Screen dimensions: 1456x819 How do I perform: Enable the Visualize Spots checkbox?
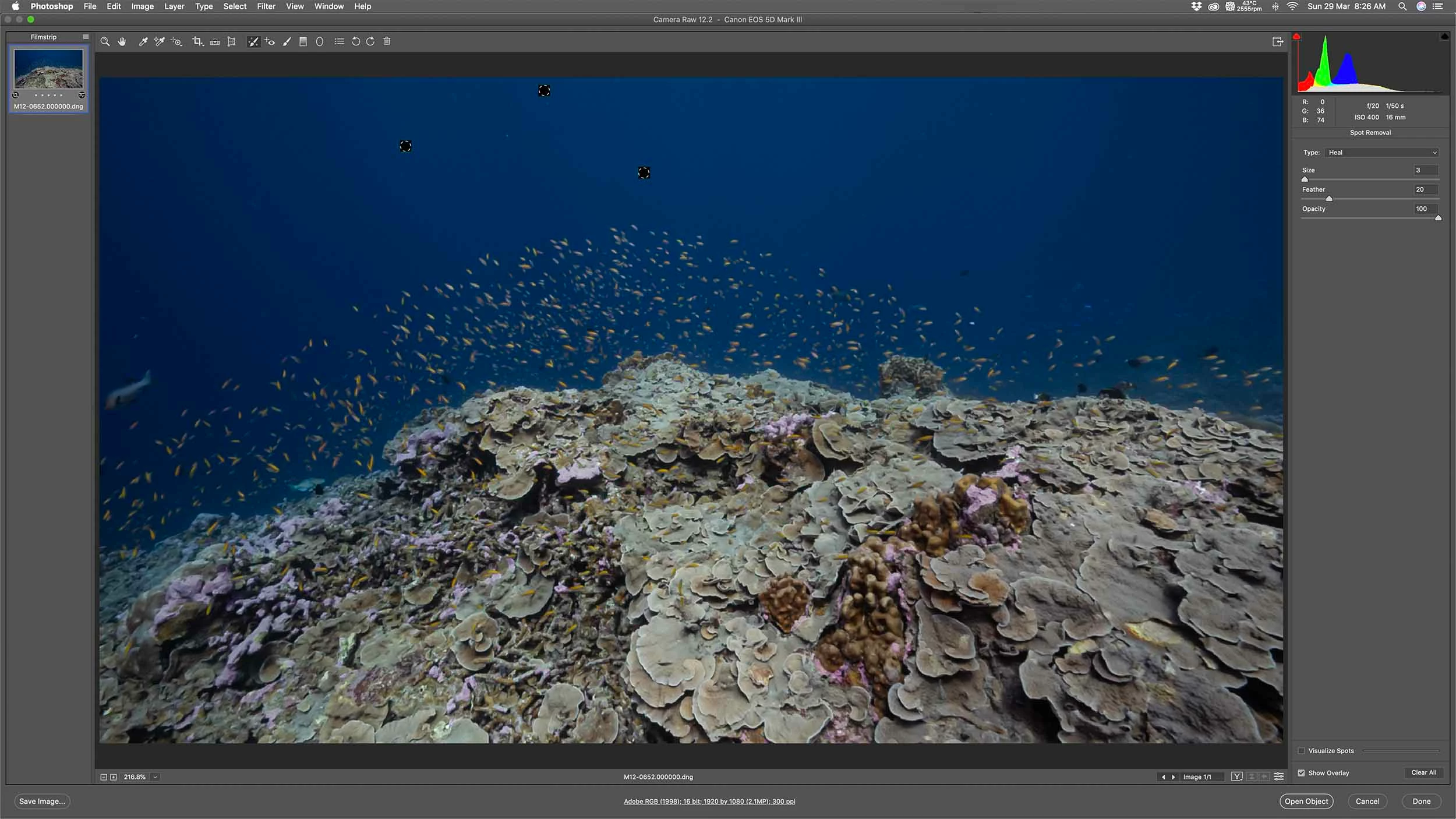click(x=1301, y=751)
